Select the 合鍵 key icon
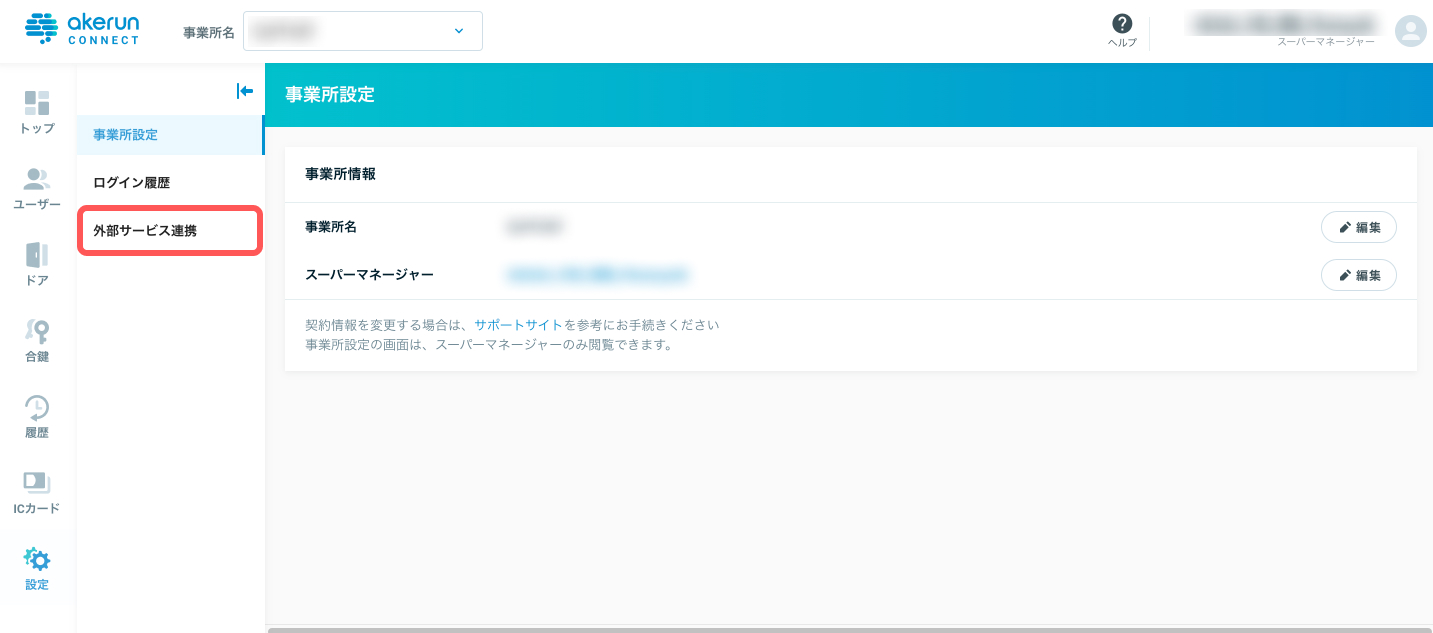 [37, 332]
